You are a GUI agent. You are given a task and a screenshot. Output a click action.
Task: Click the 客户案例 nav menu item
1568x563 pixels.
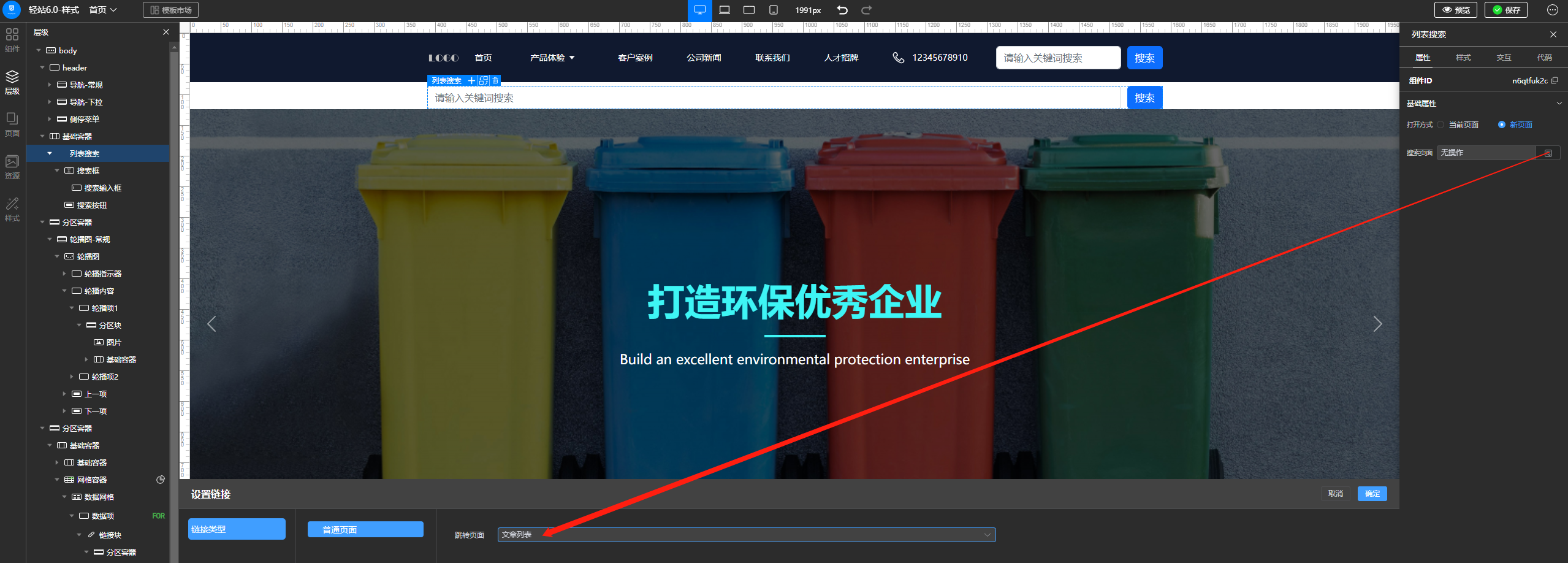click(x=635, y=58)
